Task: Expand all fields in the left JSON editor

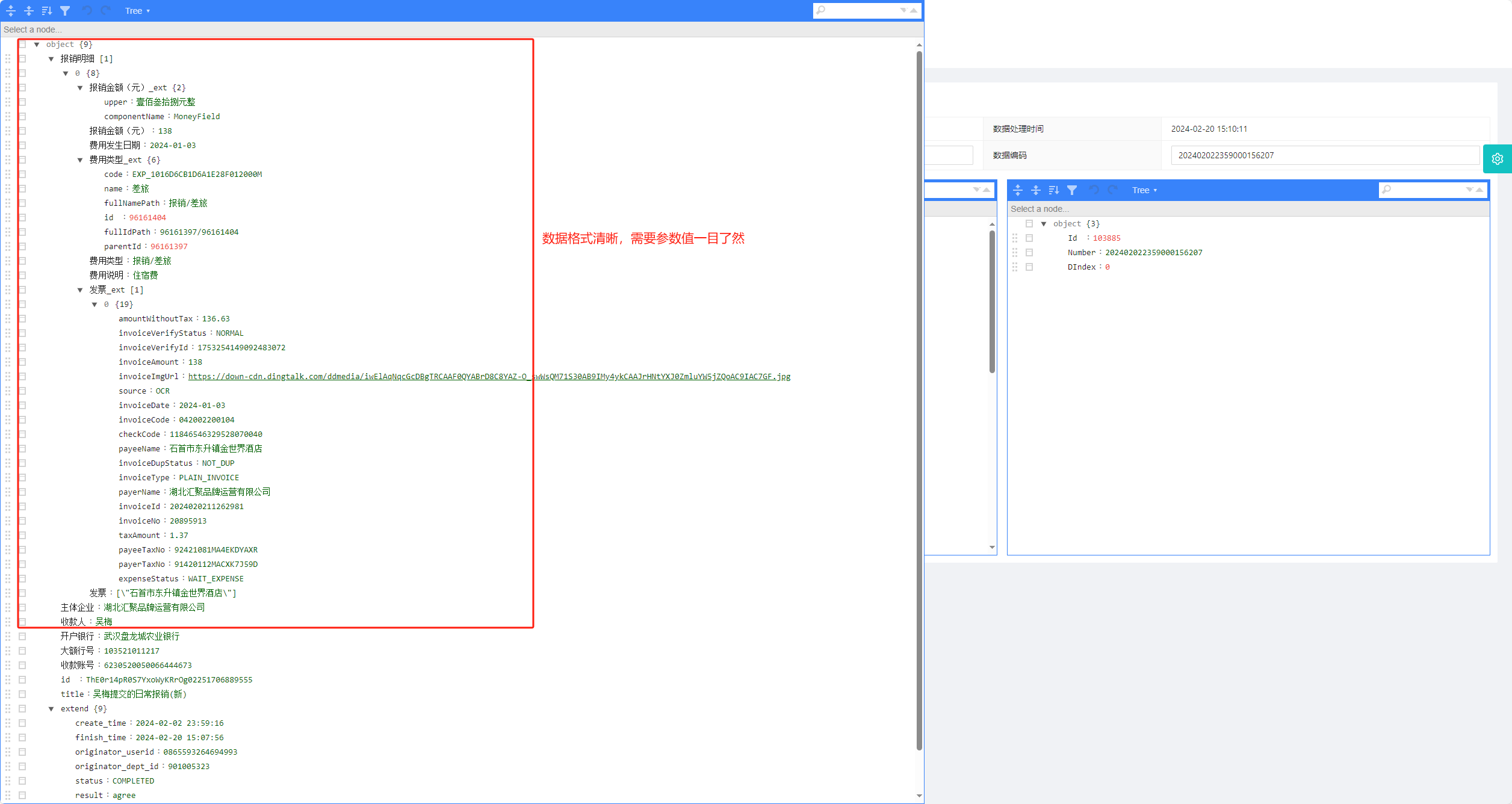Action: pyautogui.click(x=11, y=11)
